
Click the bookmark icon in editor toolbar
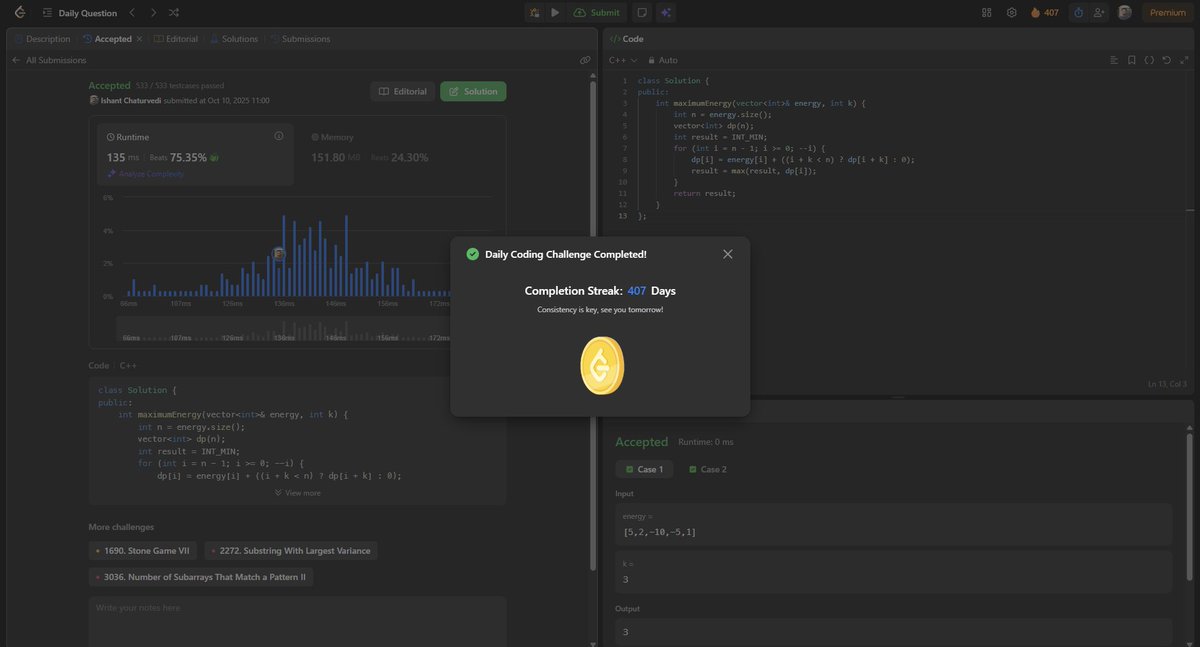click(1132, 60)
